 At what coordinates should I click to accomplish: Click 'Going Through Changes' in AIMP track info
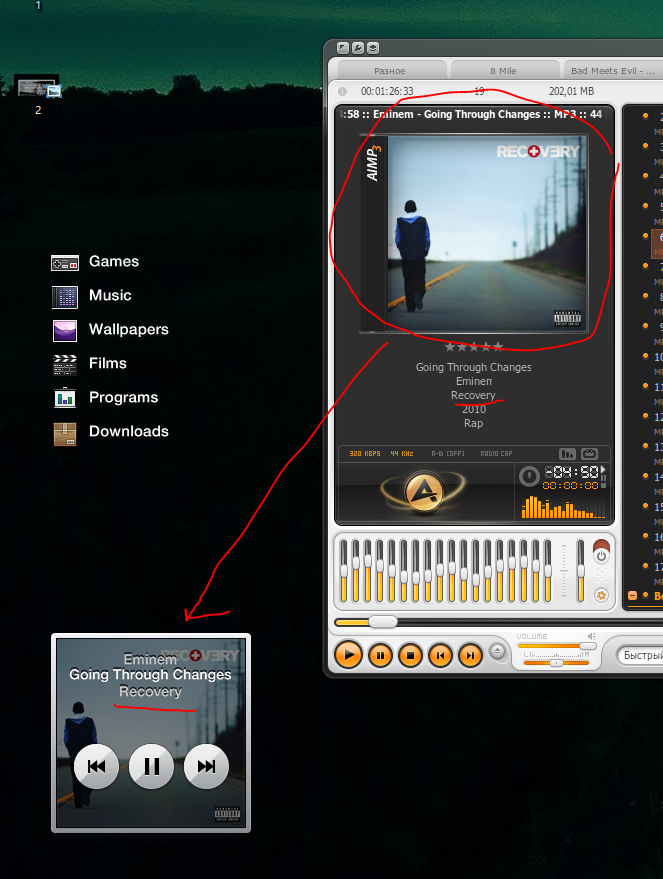pos(474,367)
